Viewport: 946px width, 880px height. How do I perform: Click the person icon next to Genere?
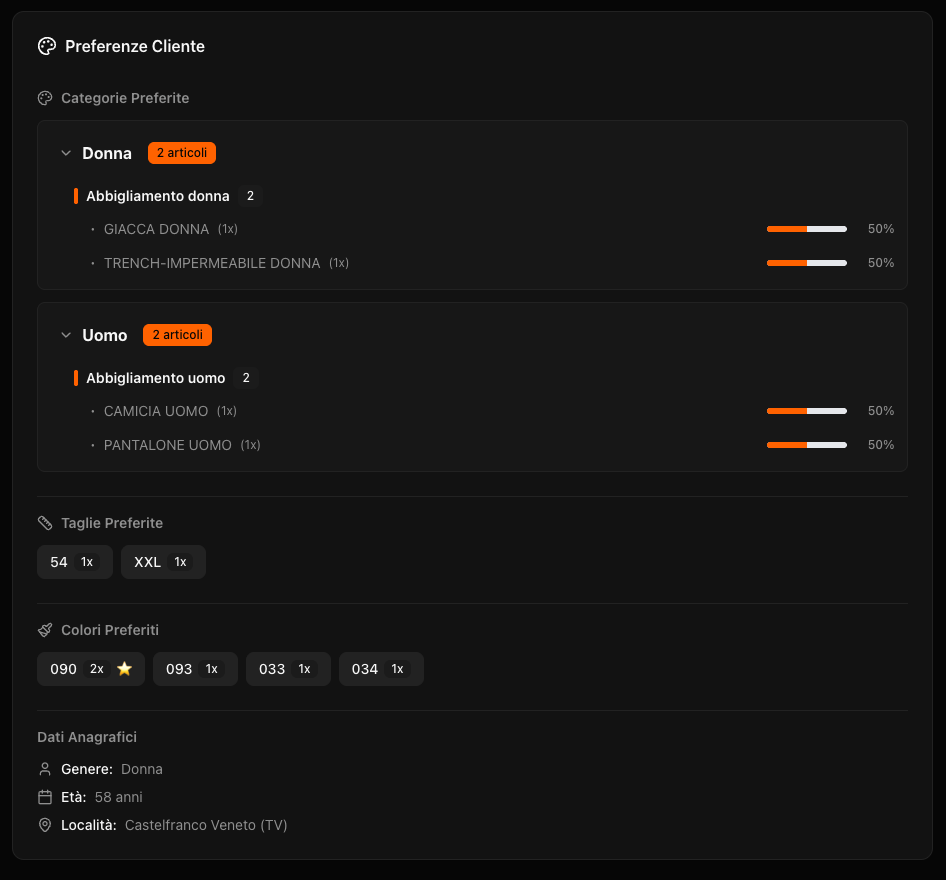coord(44,769)
